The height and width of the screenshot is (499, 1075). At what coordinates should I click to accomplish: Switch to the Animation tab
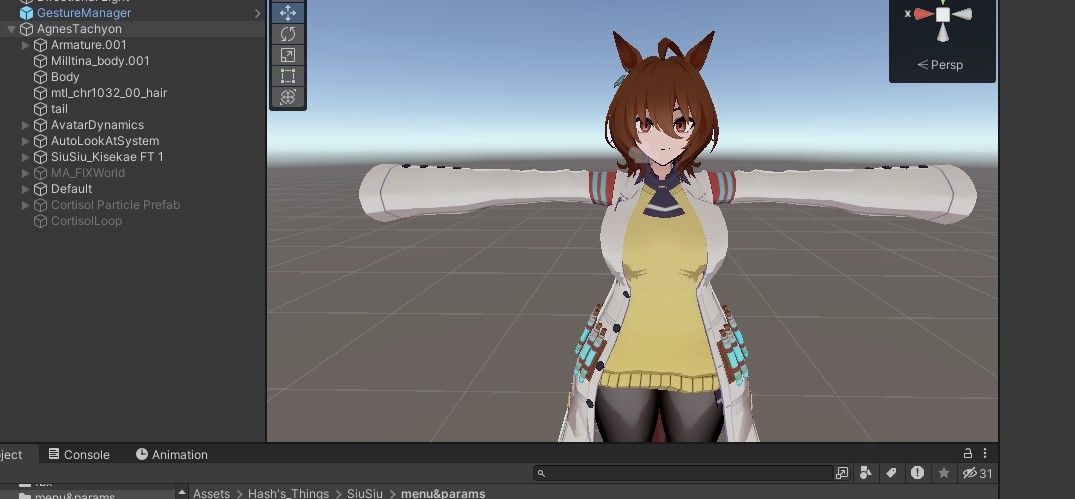[x=171, y=454]
